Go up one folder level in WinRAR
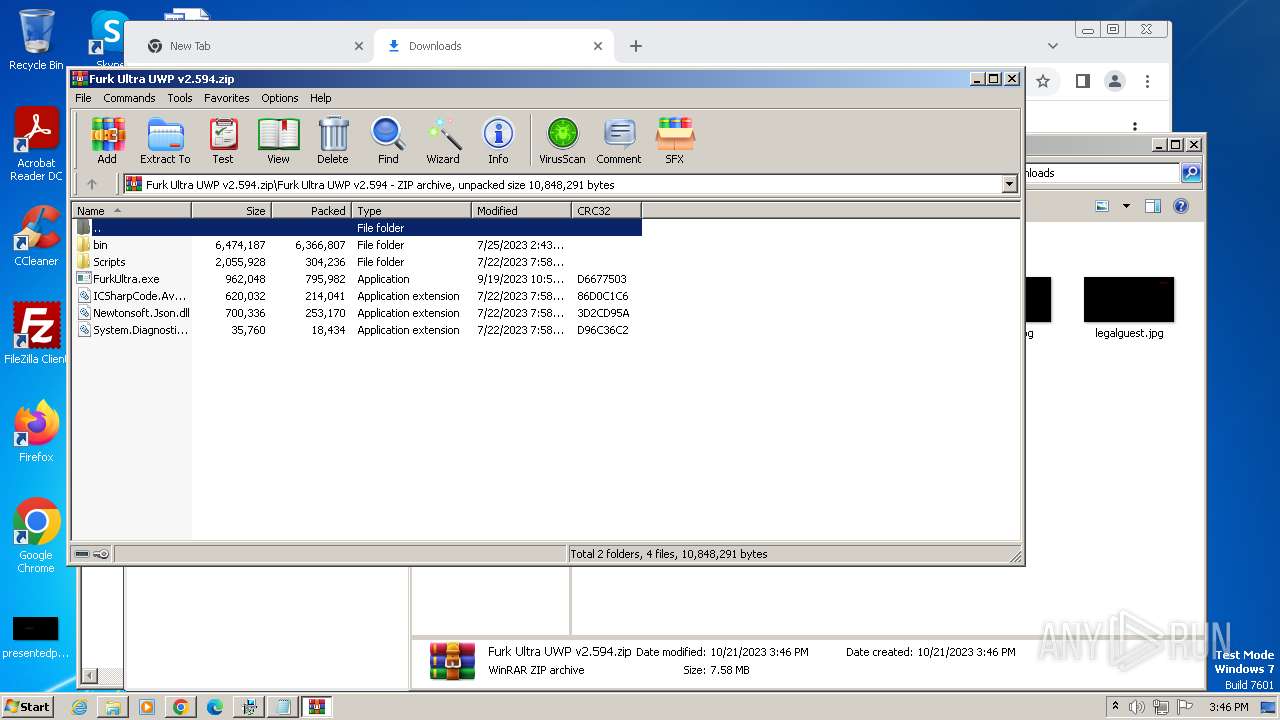Image resolution: width=1280 pixels, height=720 pixels. (92, 184)
